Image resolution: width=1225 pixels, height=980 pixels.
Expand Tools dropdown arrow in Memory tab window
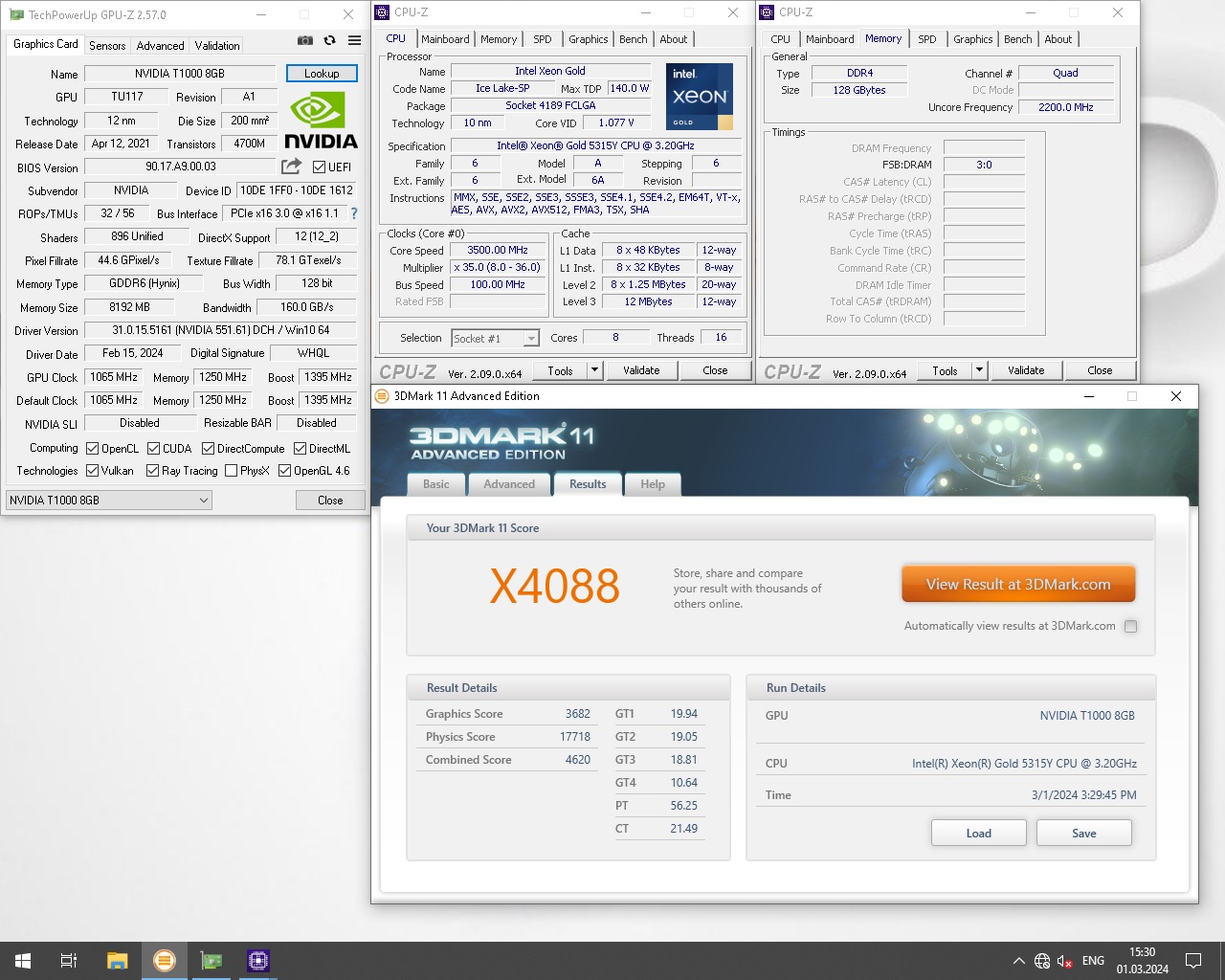click(x=979, y=370)
